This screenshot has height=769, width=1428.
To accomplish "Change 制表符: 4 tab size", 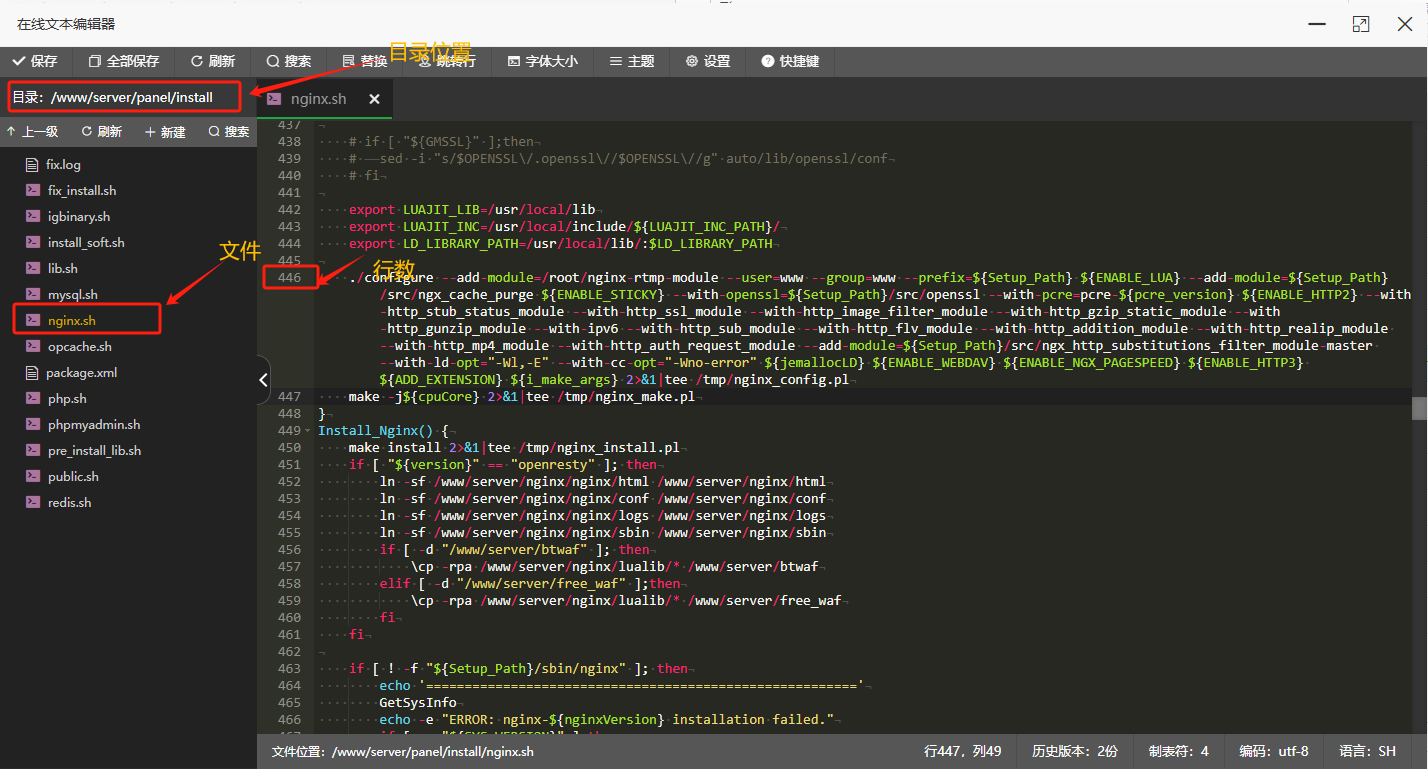I will click(x=1178, y=751).
